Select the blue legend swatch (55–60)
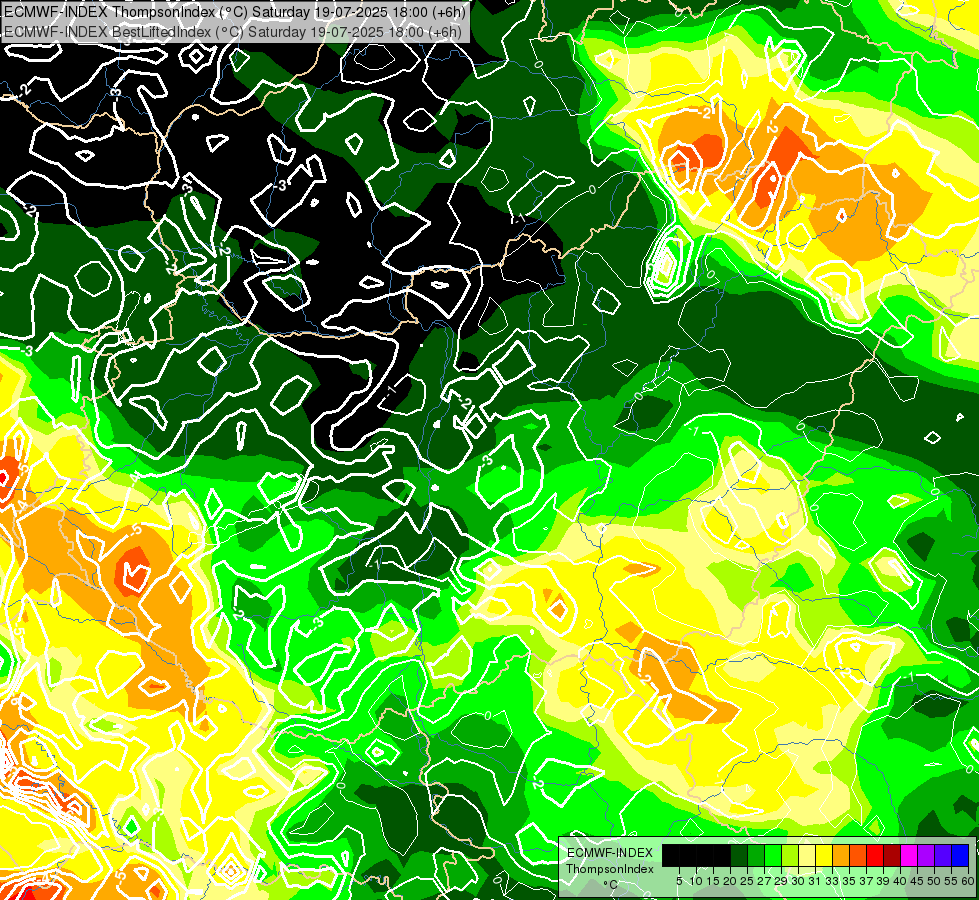This screenshot has width=979, height=900. click(960, 855)
